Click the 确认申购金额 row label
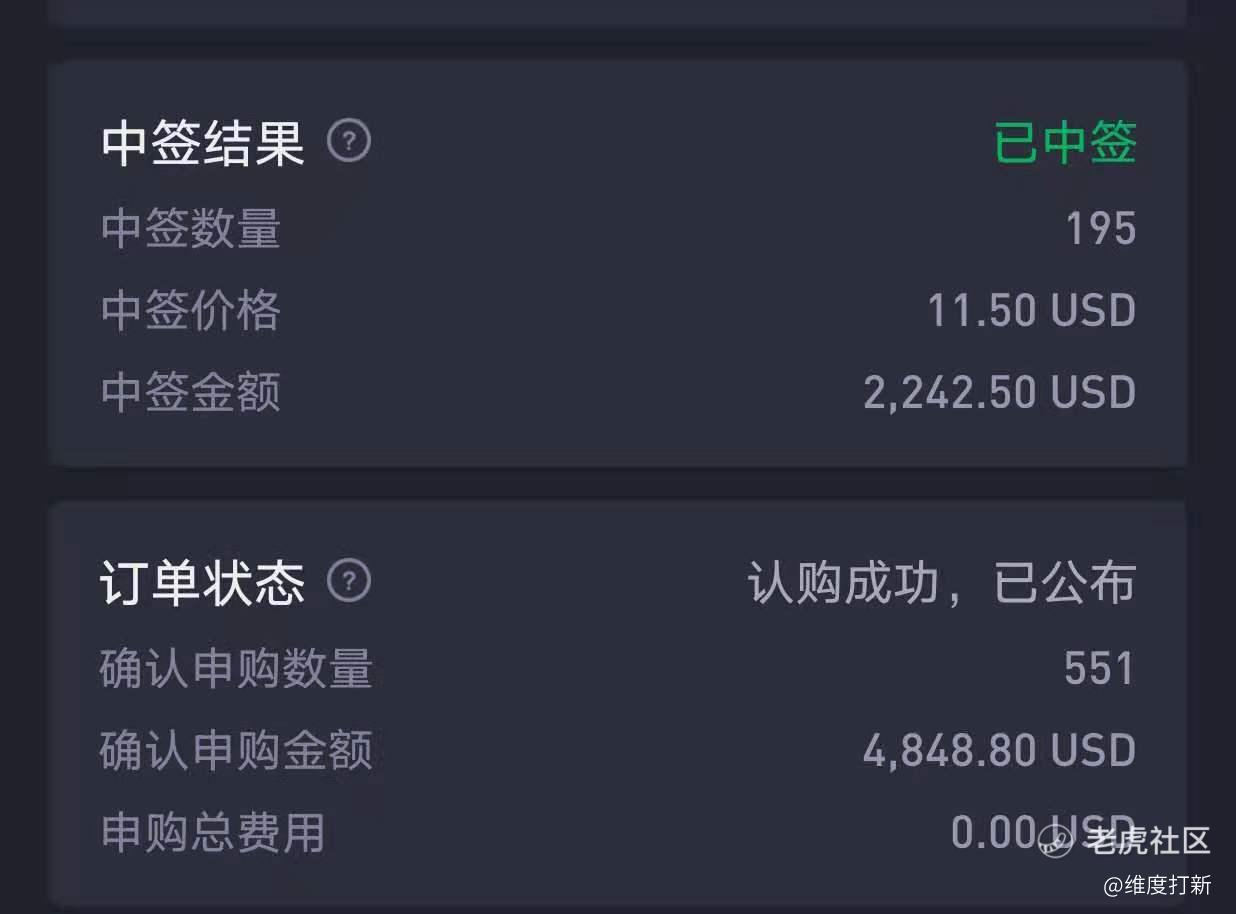Viewport: 1236px width, 914px height. click(x=237, y=750)
